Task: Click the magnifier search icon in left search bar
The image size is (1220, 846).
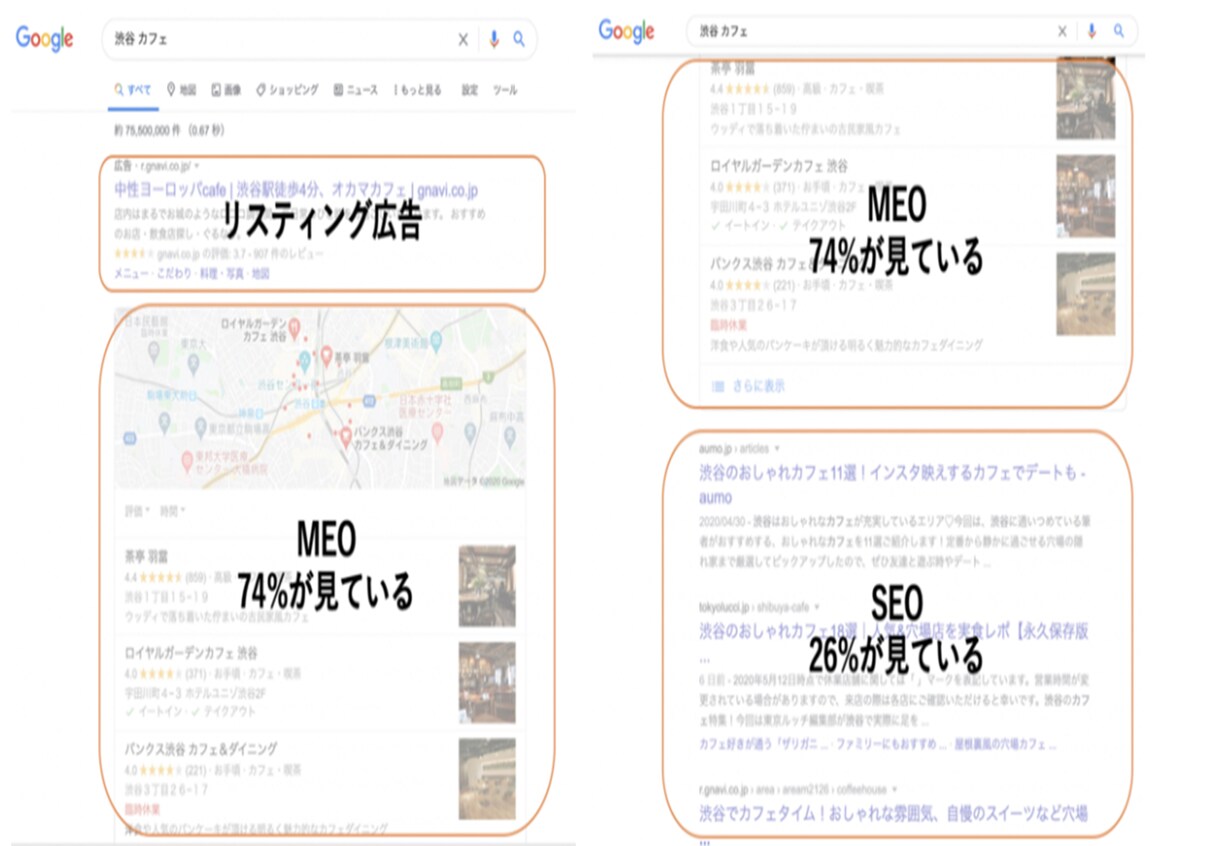Action: (x=519, y=40)
